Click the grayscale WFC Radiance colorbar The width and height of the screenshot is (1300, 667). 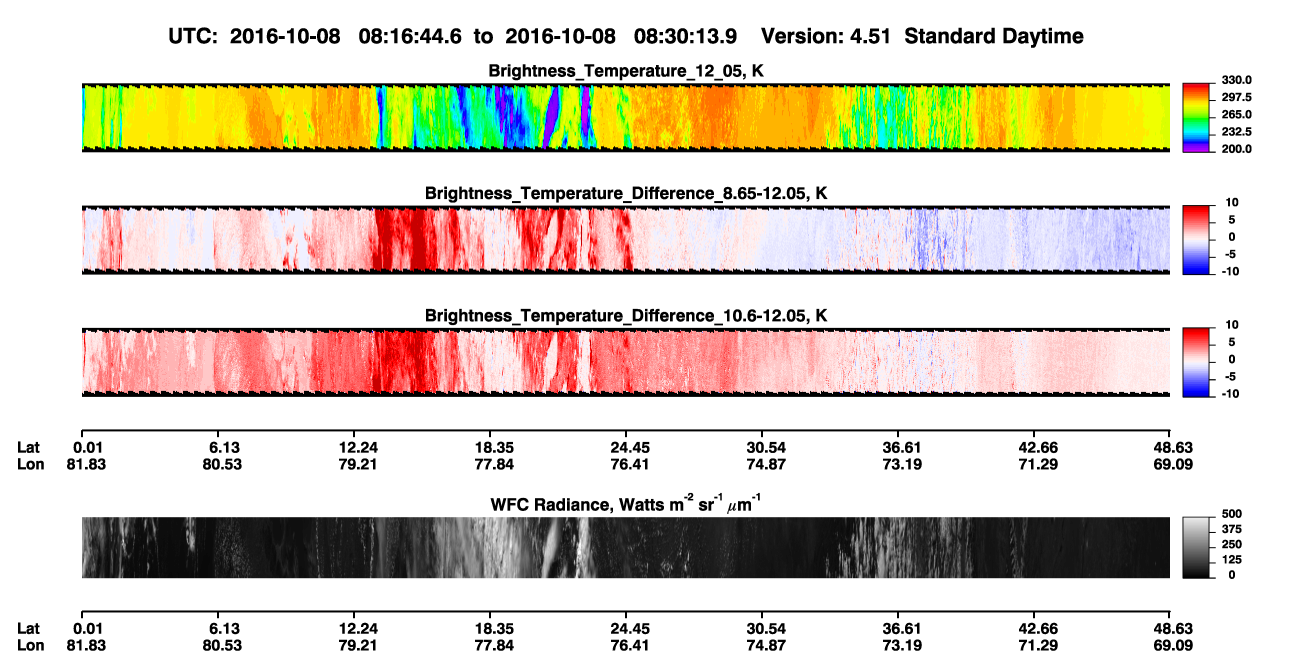click(1196, 547)
